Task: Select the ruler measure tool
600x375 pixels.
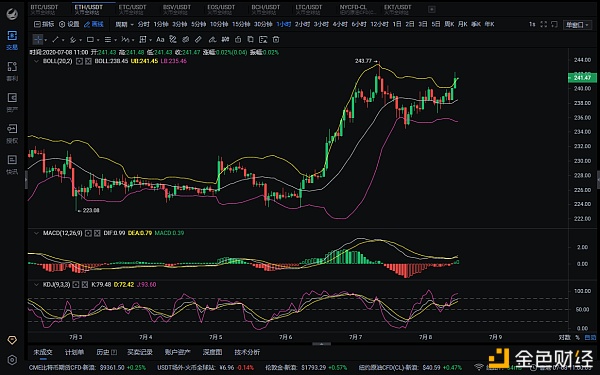Action: coord(198,39)
